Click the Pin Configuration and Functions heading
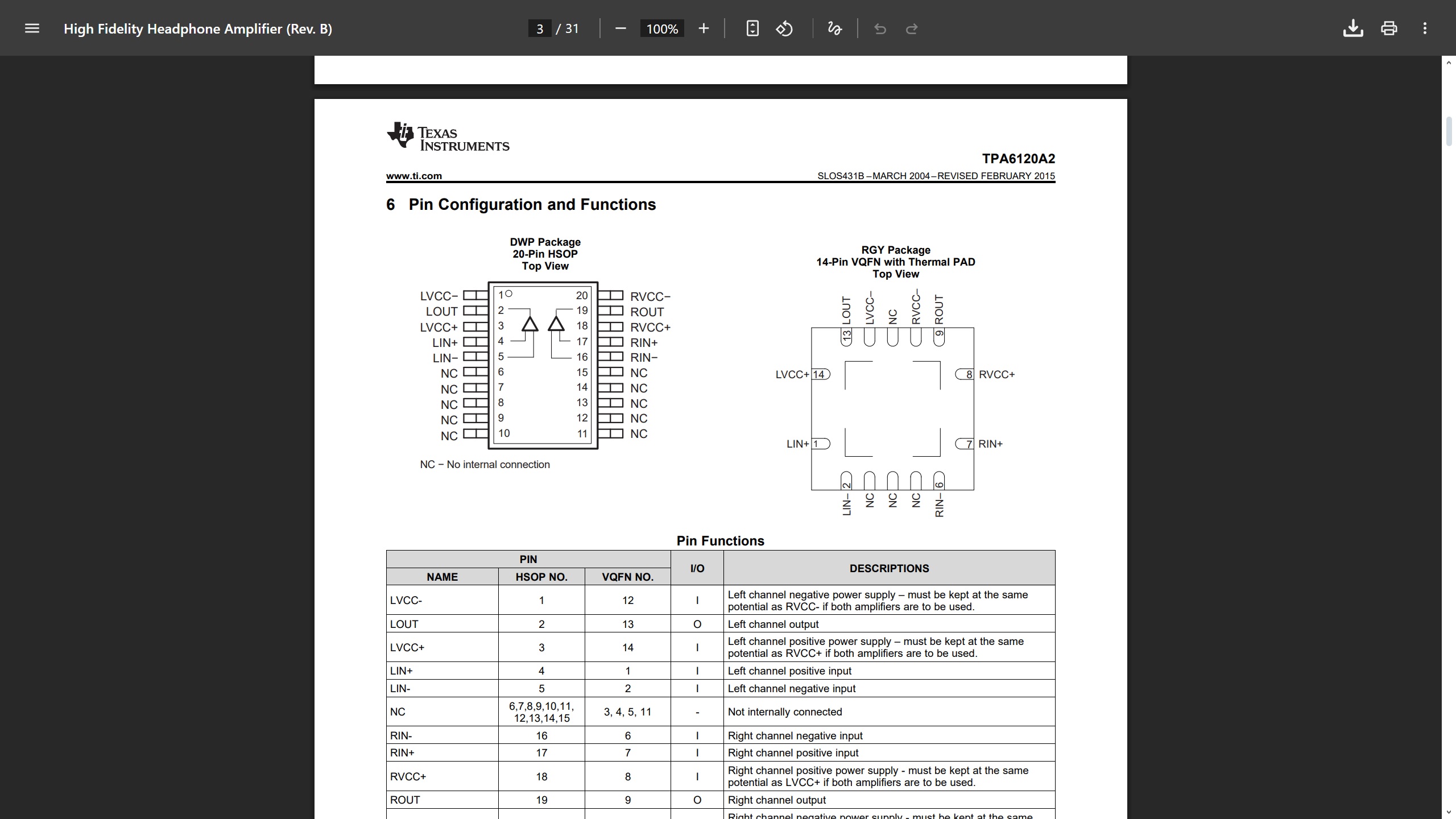 [x=532, y=204]
